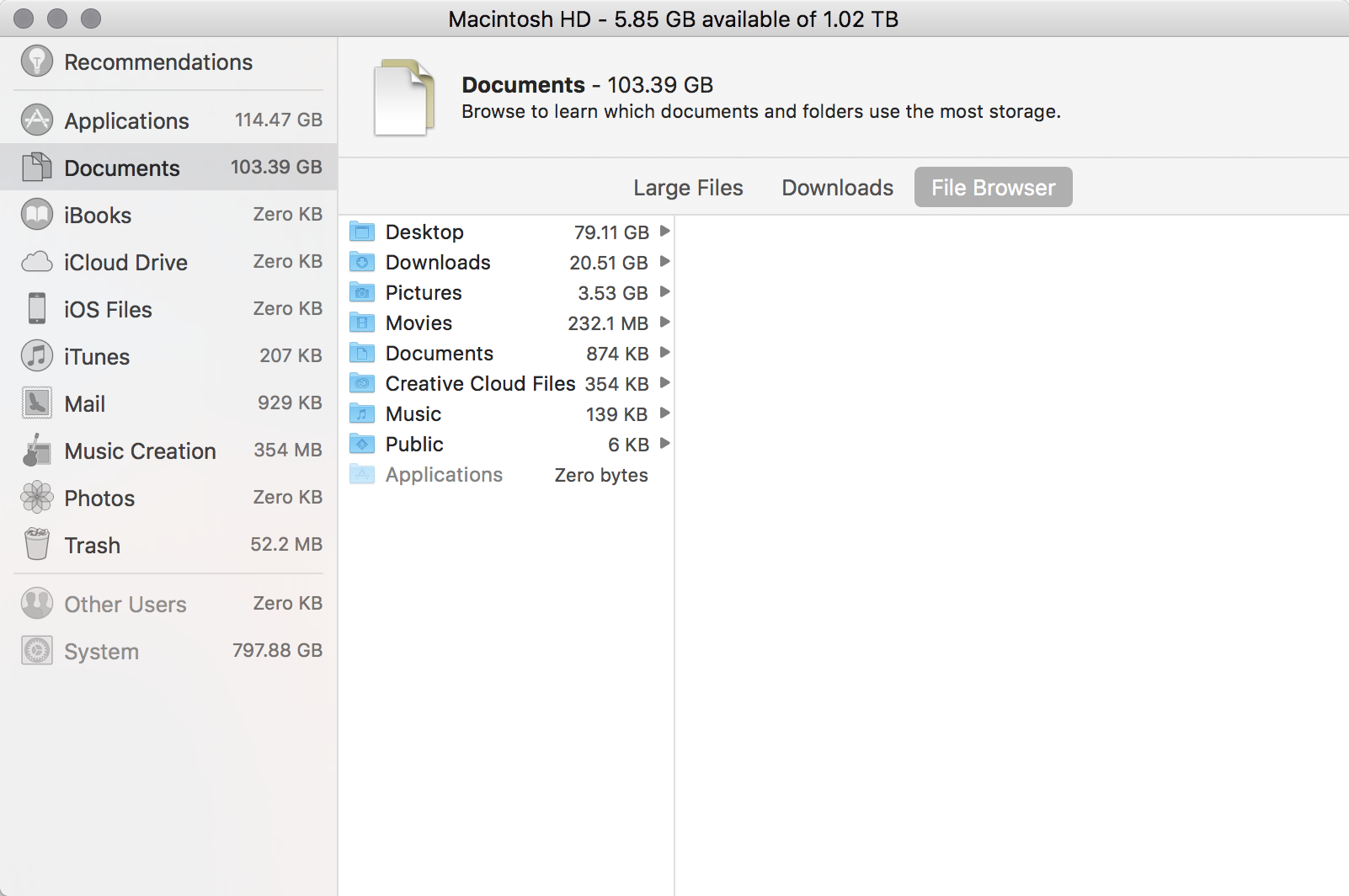
Task: Expand the Public folder arrow
Action: [x=665, y=443]
